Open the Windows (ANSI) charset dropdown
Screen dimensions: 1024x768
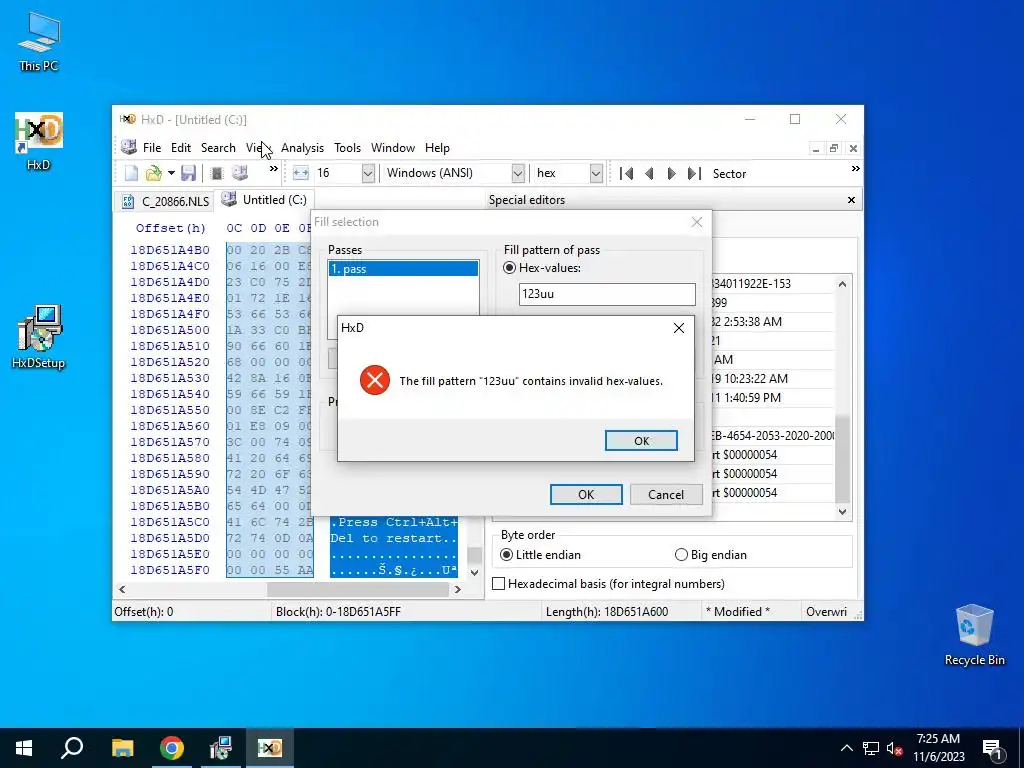coord(518,173)
